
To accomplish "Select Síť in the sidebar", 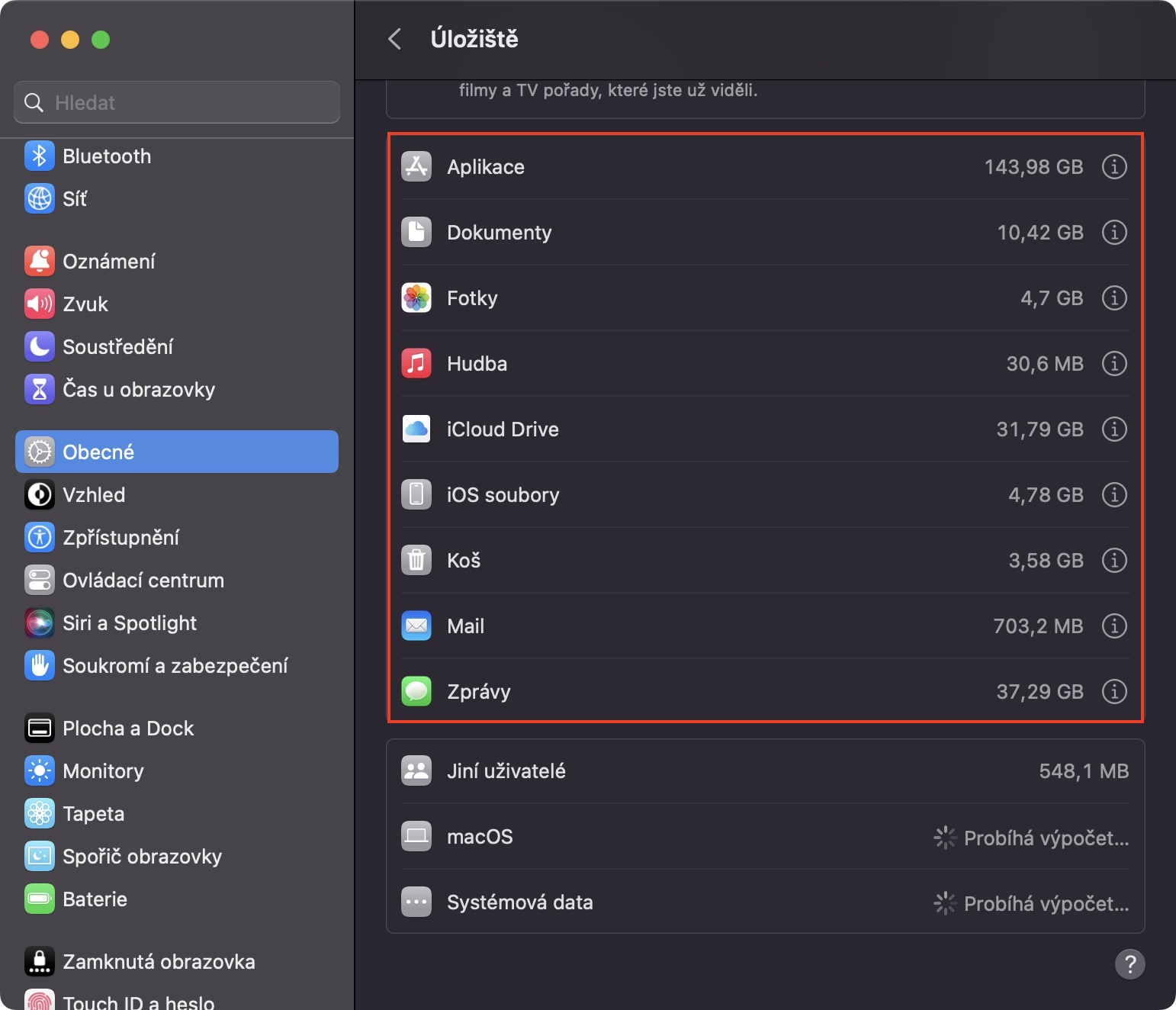I will click(75, 199).
